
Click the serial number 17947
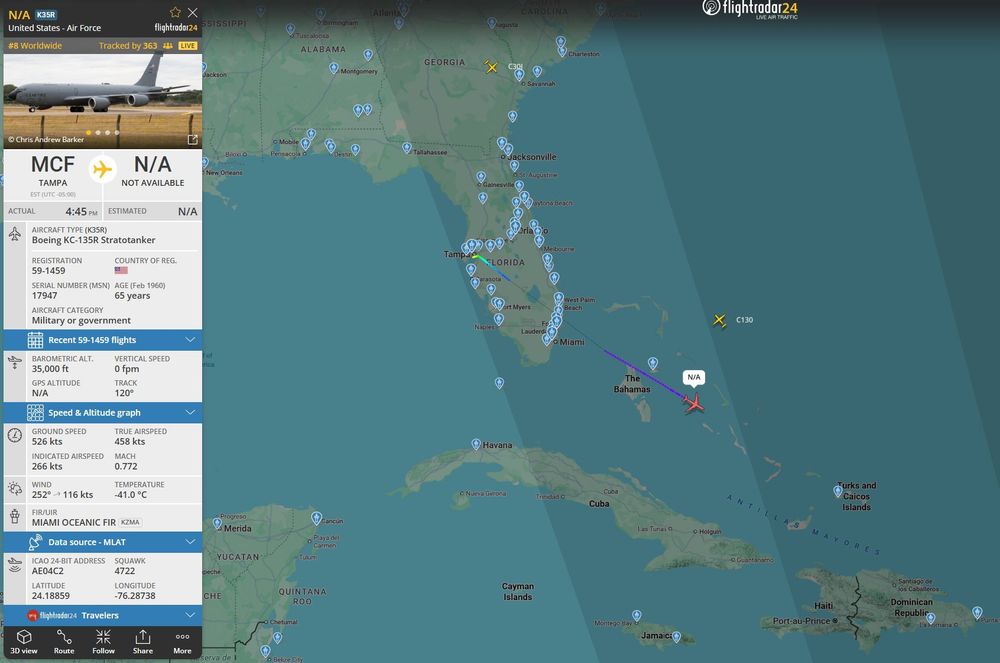pos(45,296)
